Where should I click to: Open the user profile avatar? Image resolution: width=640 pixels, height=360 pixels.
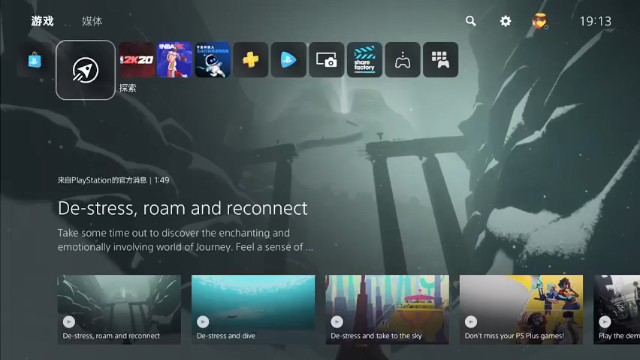tap(540, 21)
